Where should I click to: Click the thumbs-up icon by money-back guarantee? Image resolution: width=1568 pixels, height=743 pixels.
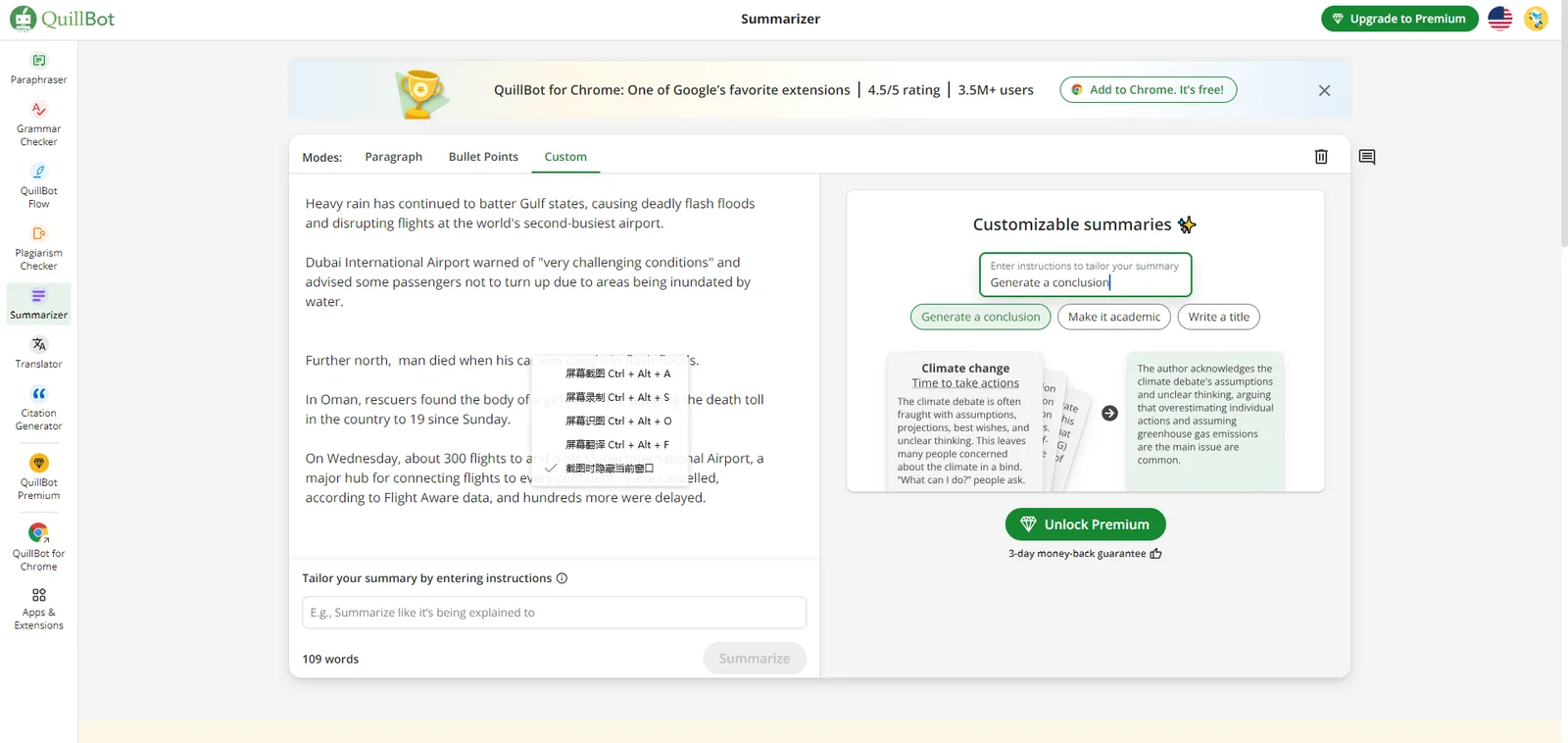[1156, 554]
